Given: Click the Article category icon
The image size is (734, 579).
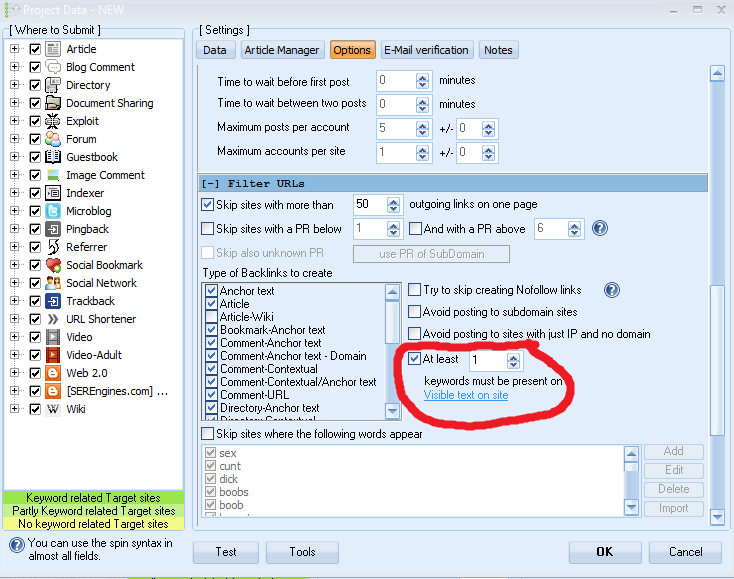Looking at the screenshot, I should [x=54, y=49].
